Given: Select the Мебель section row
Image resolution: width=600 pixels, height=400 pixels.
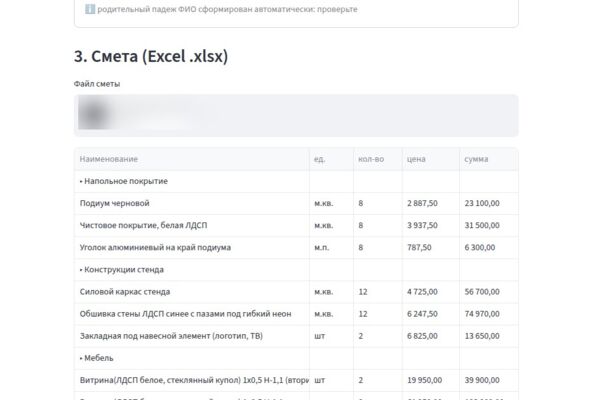Looking at the screenshot, I should tap(296, 358).
